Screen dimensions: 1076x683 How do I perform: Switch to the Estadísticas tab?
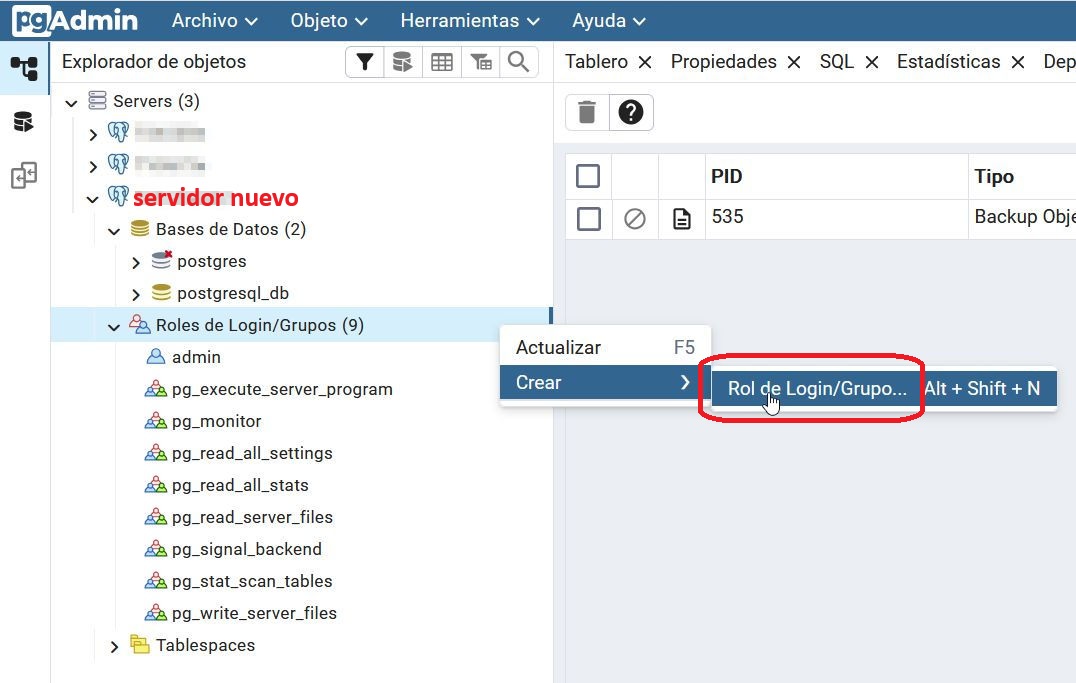(x=948, y=62)
